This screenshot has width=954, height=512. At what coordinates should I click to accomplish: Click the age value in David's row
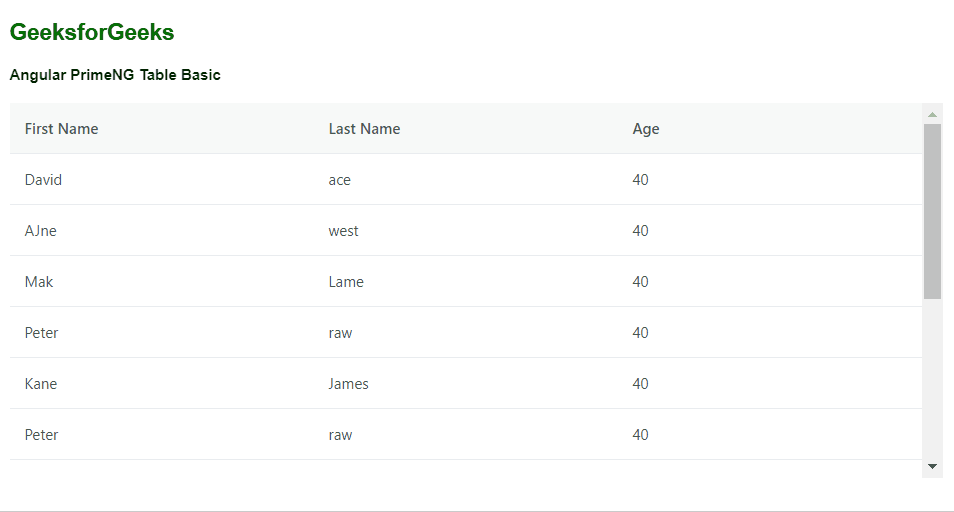point(640,180)
